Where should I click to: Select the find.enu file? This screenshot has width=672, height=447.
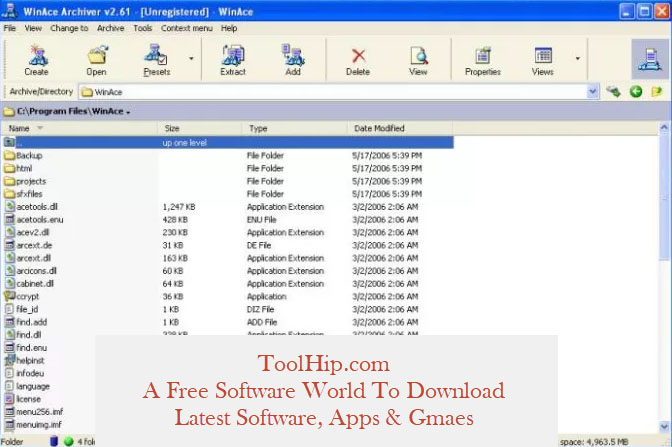(31, 348)
